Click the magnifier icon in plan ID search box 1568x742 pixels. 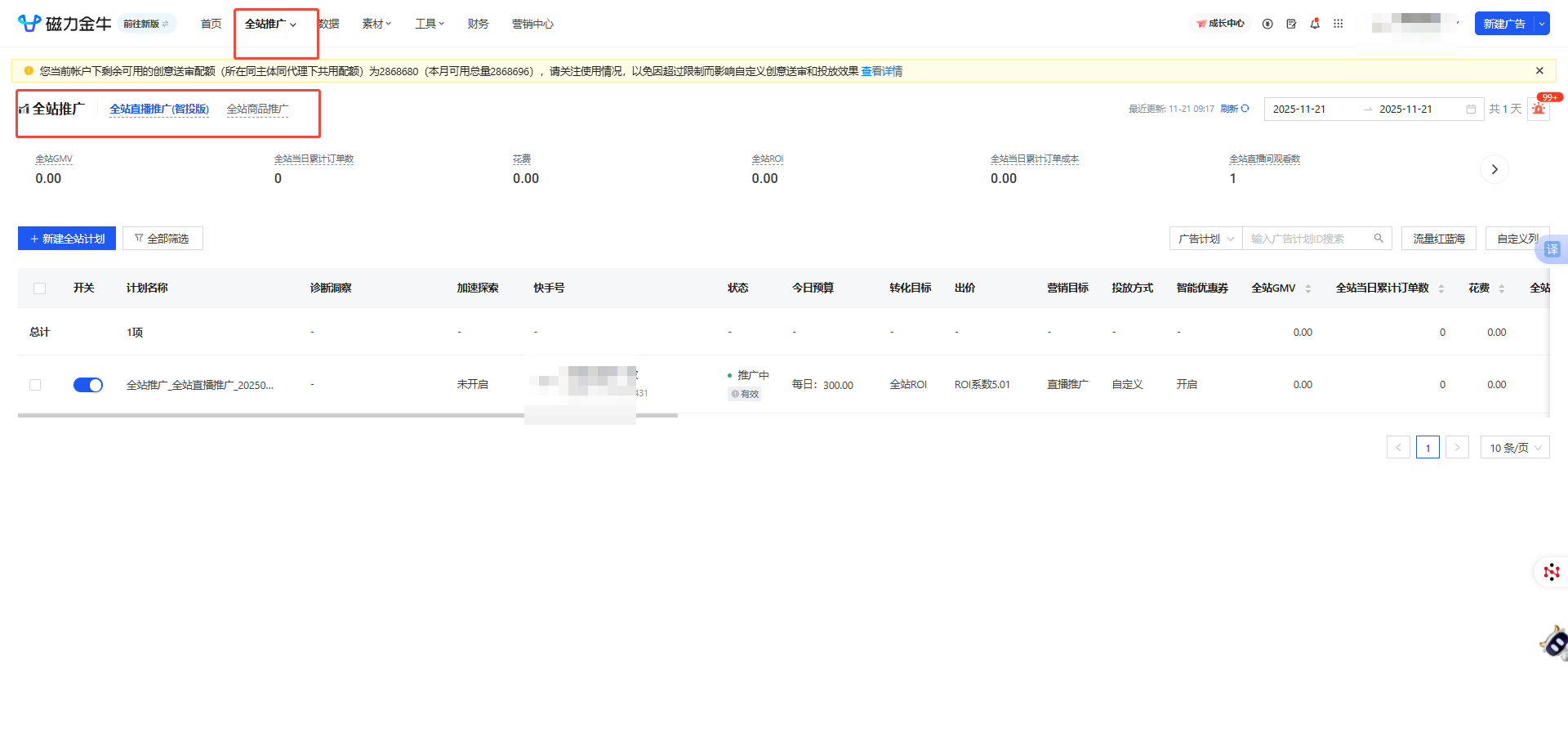pyautogui.click(x=1378, y=238)
